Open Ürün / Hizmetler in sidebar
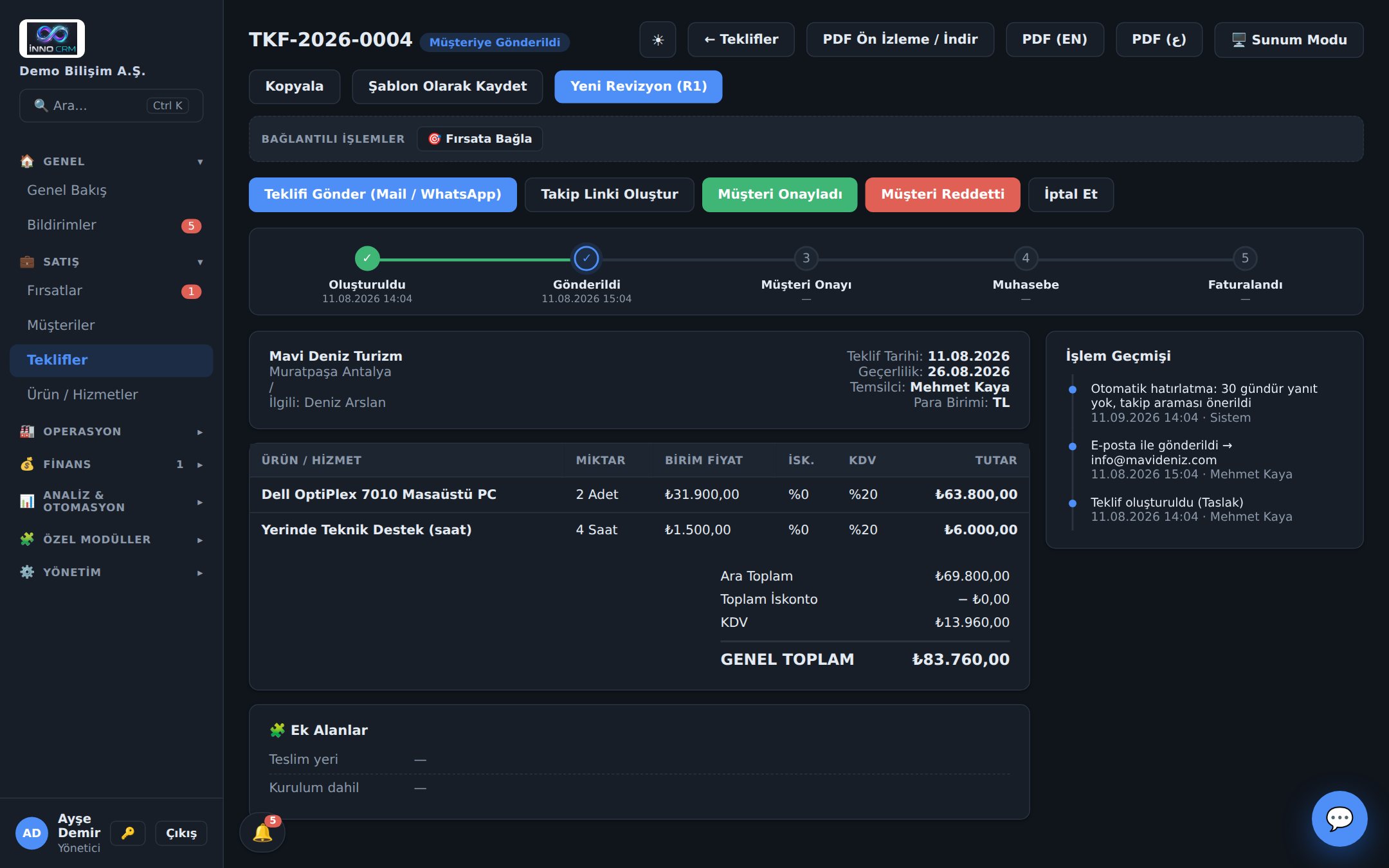The image size is (1389, 868). click(x=111, y=395)
